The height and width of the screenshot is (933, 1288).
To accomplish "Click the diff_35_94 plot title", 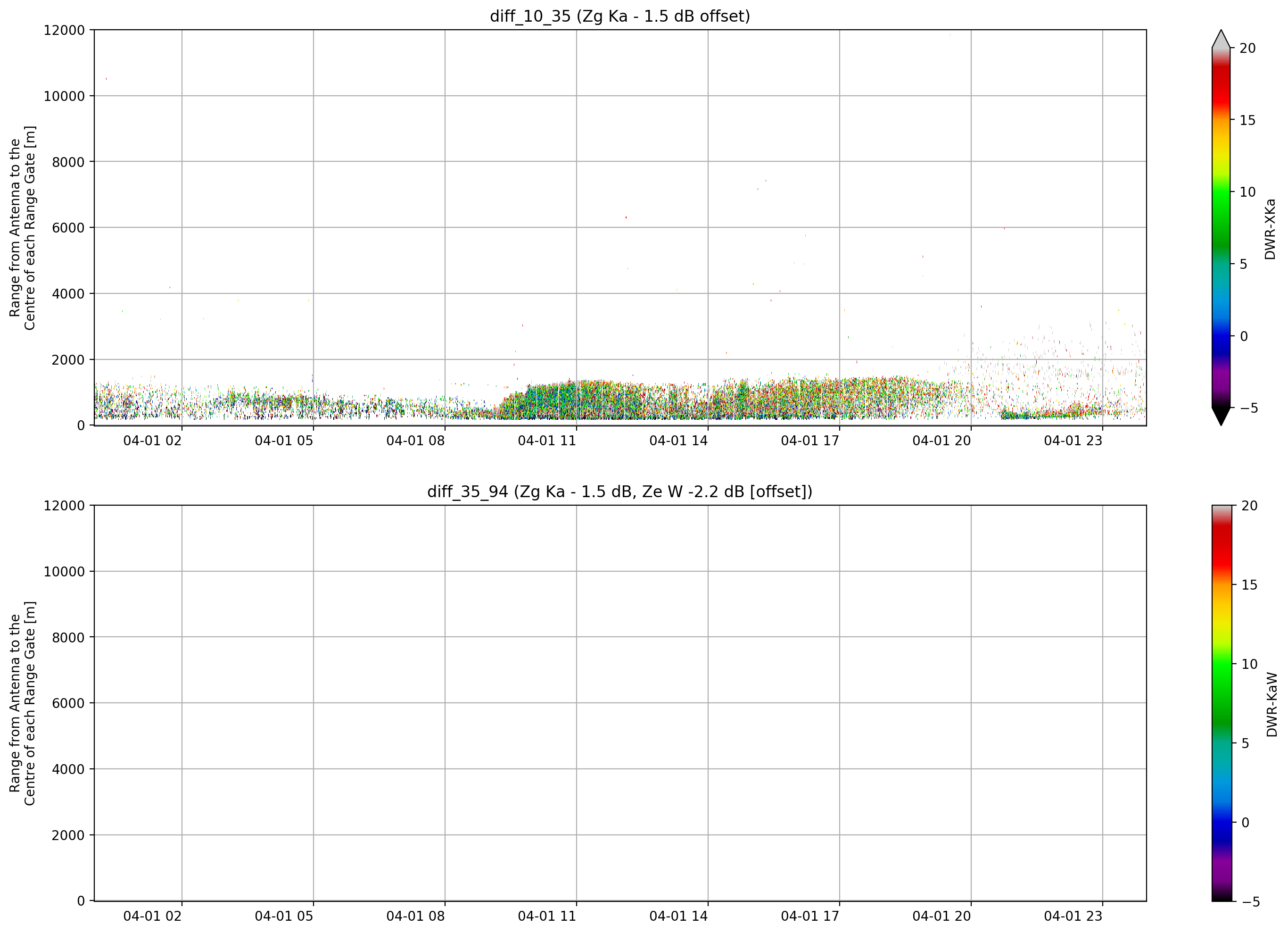I will point(619,491).
